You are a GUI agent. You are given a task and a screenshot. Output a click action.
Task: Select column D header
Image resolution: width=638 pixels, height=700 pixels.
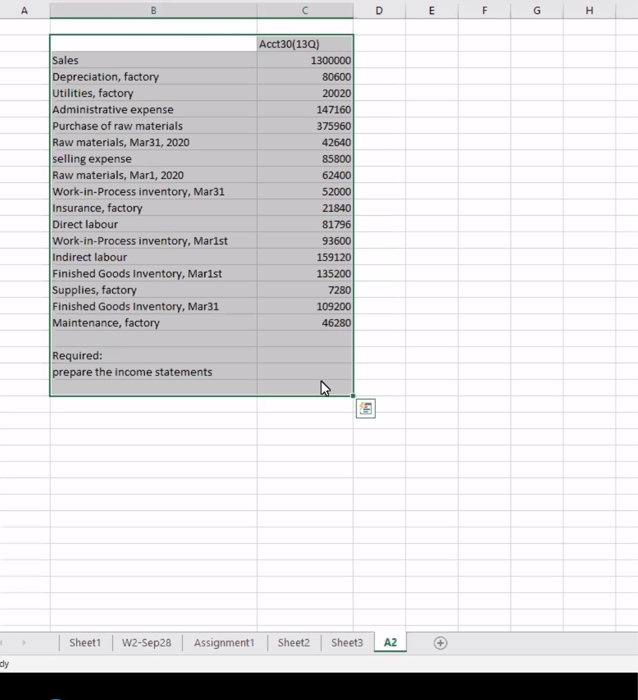point(379,10)
